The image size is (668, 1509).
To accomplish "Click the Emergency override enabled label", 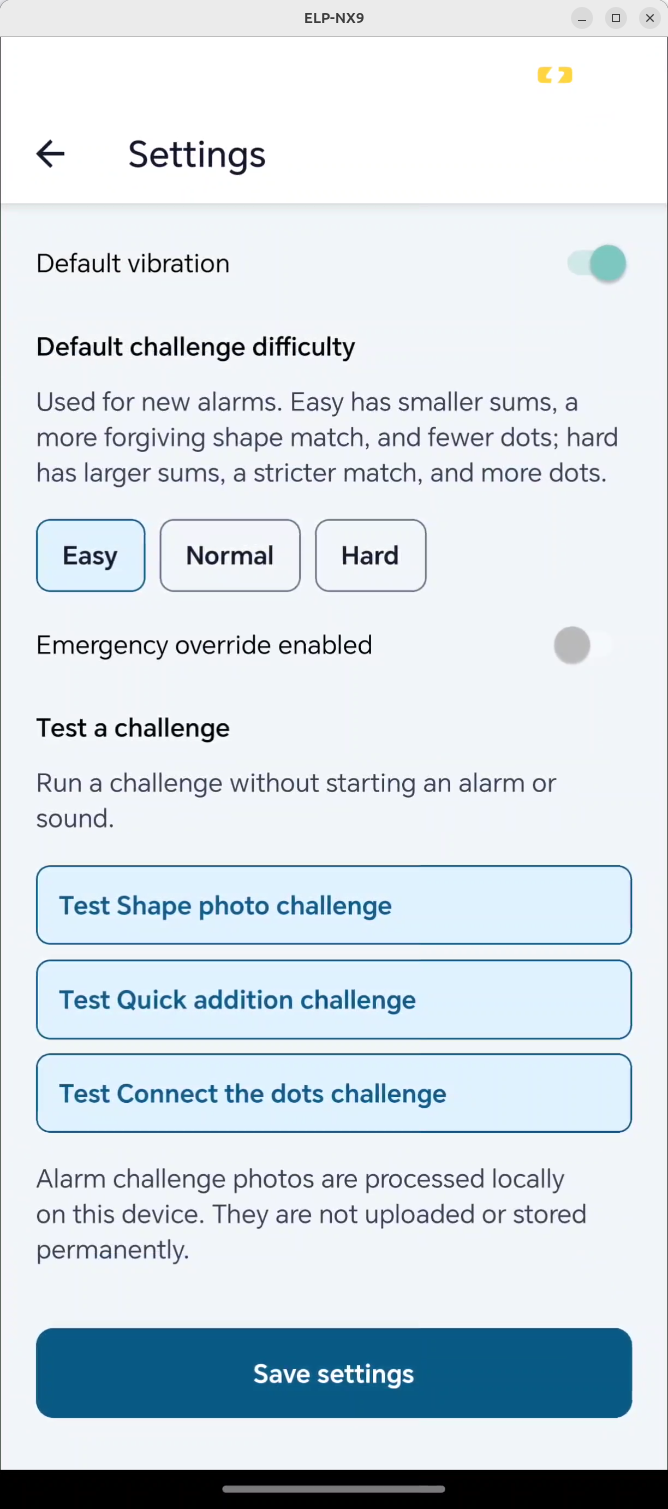I will pos(204,645).
